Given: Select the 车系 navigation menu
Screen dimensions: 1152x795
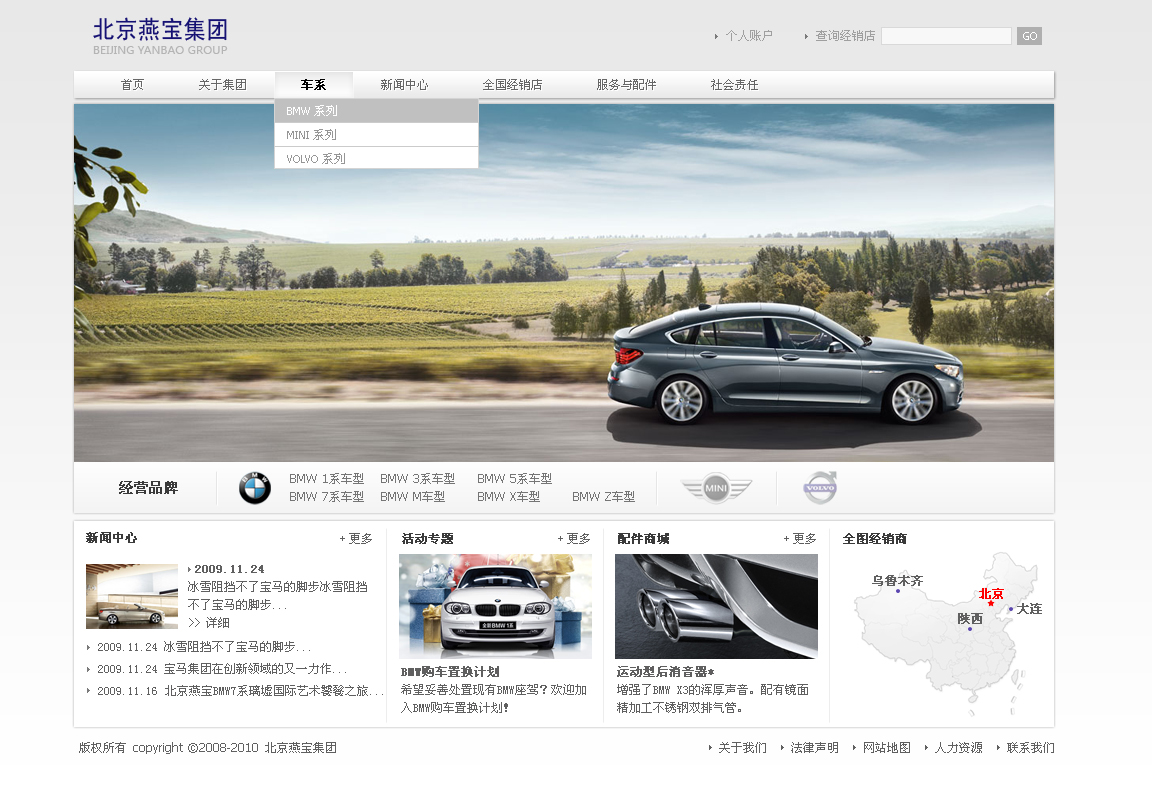Looking at the screenshot, I should (314, 84).
